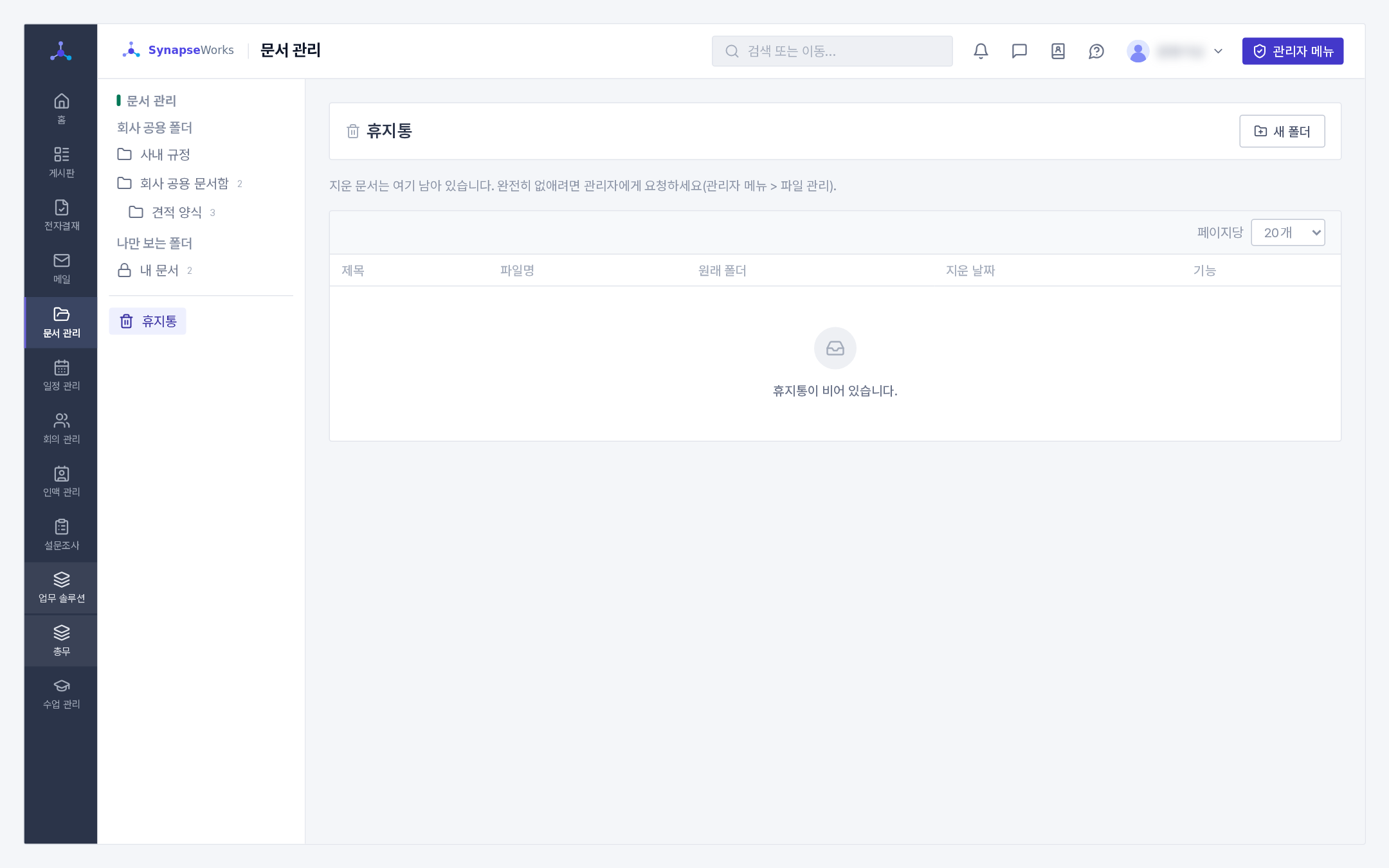Click the 원래 폴더 column header
1389x868 pixels.
(x=722, y=271)
